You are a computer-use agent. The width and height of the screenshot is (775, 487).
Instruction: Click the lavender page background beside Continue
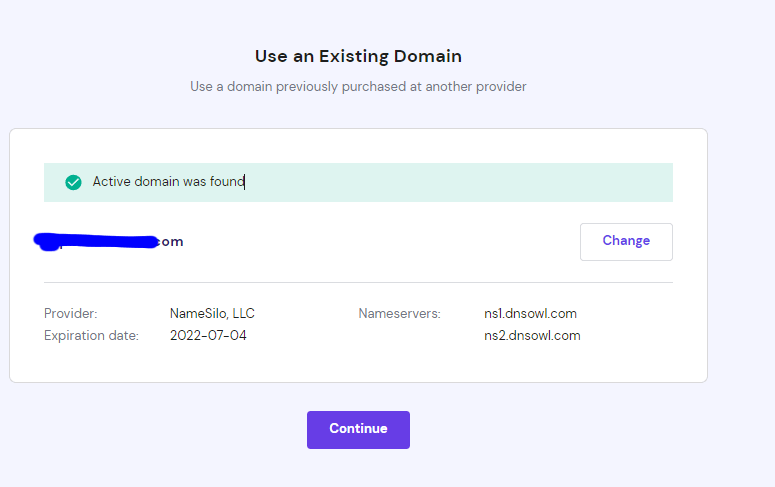[544, 430]
